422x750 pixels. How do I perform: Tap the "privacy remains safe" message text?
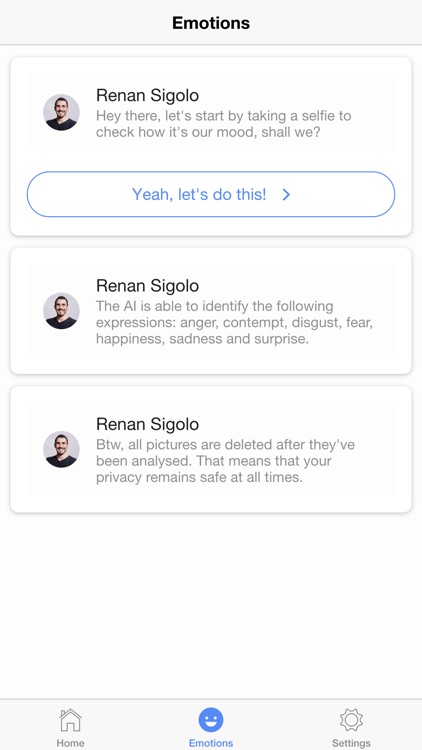coord(200,477)
